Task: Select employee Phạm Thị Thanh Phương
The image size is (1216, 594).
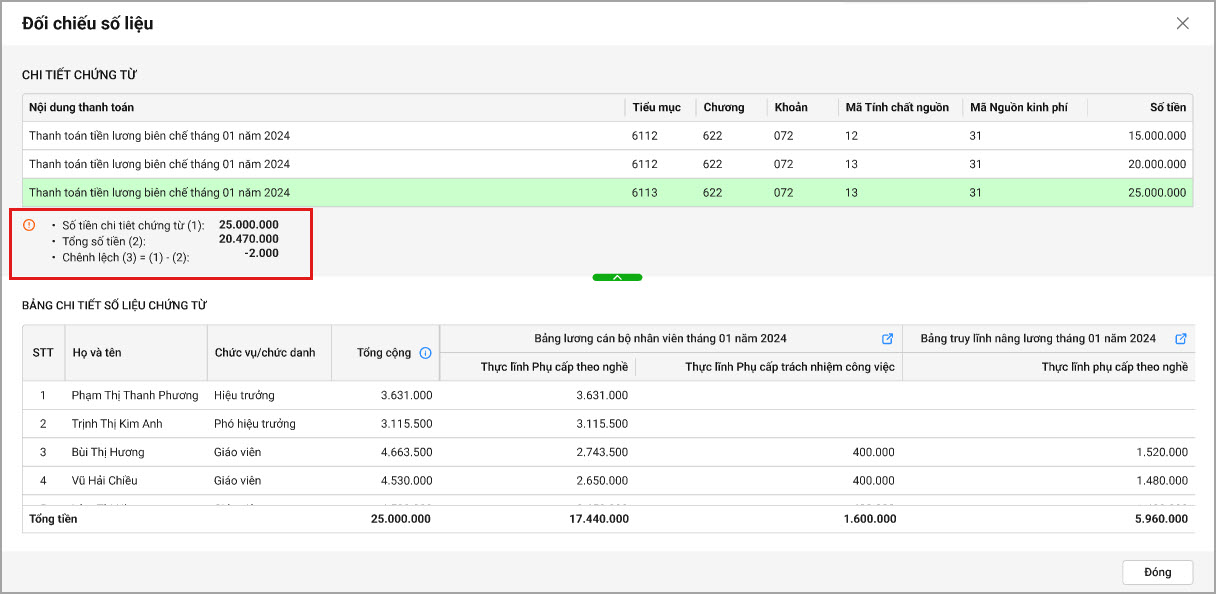Action: coord(135,395)
